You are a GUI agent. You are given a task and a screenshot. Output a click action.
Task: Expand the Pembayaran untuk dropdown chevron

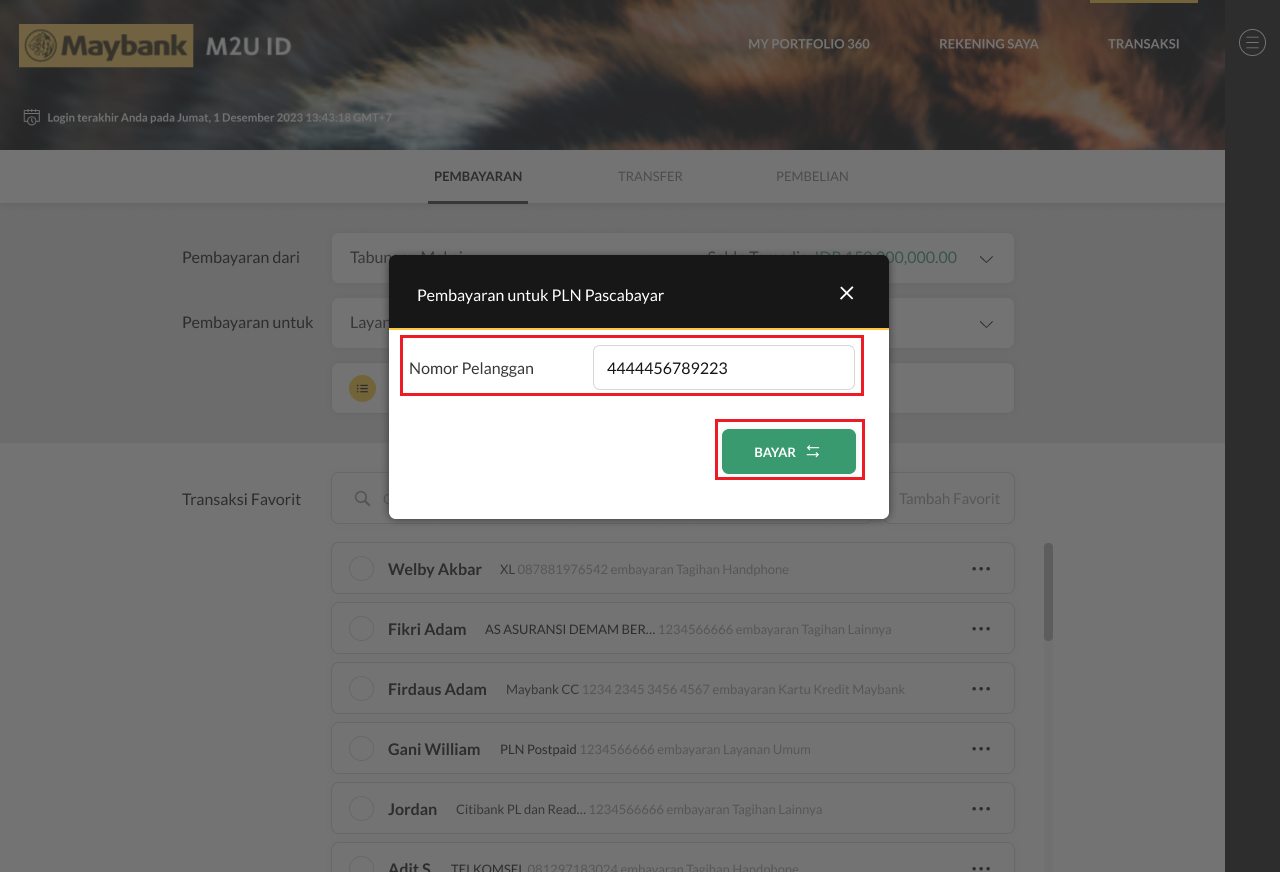click(x=985, y=324)
